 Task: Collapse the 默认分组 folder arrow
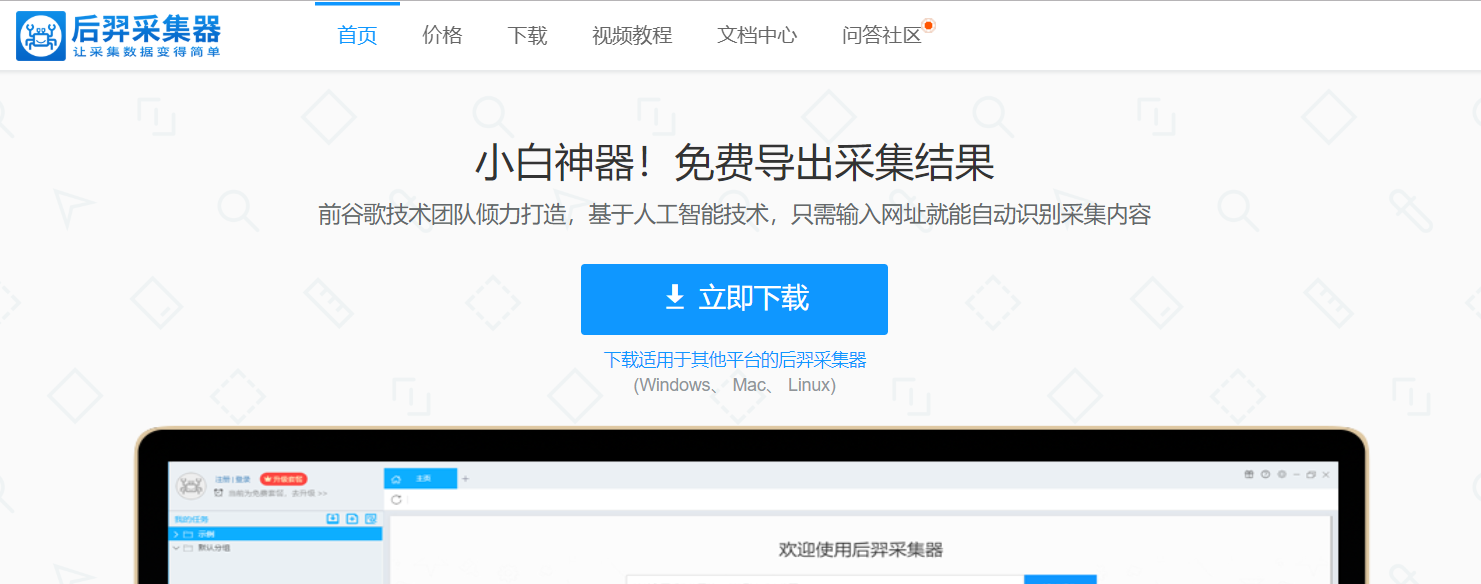[176, 548]
